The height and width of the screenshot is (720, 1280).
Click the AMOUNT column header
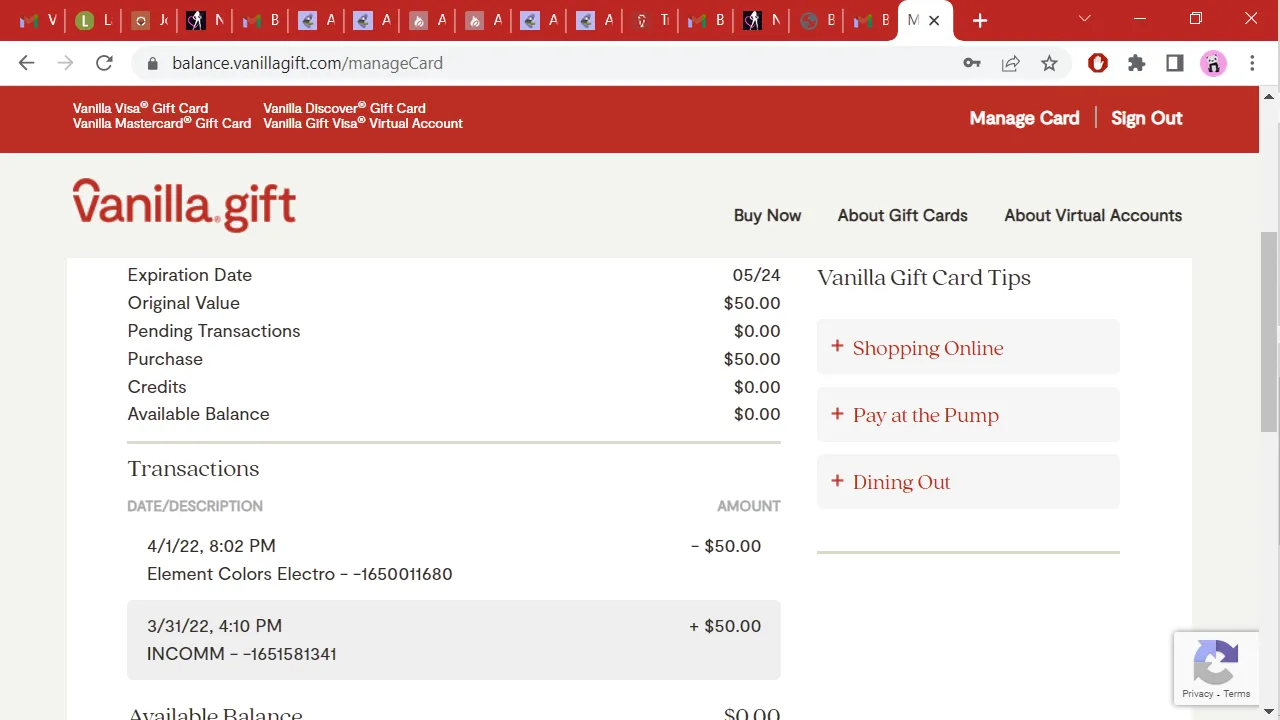point(748,506)
